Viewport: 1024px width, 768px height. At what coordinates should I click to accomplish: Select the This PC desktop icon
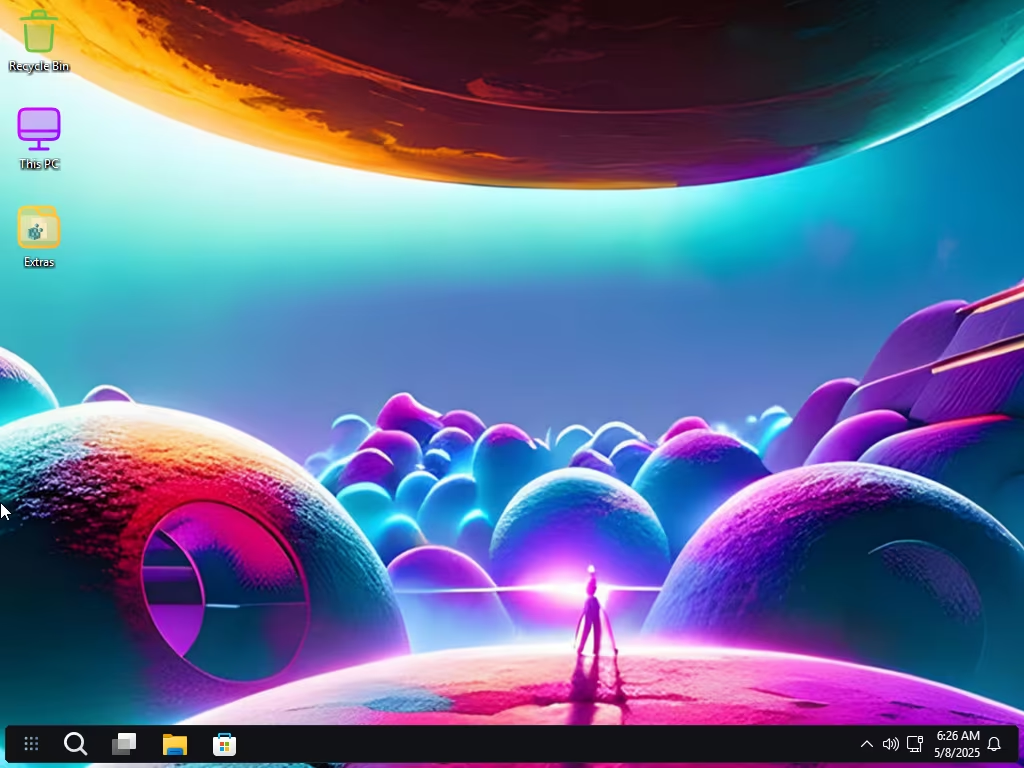tap(39, 138)
